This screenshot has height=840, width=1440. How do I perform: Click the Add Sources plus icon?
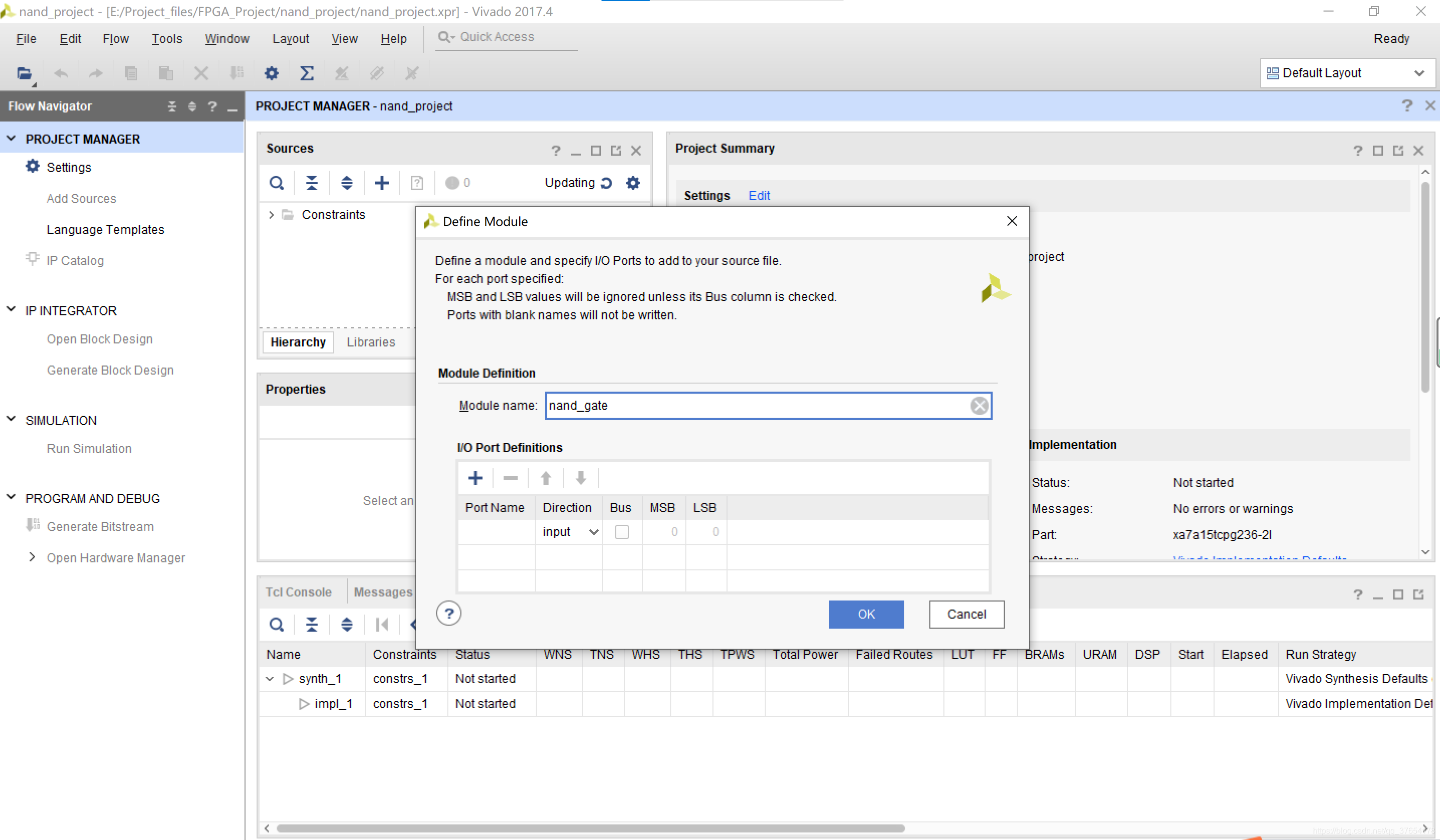(382, 183)
